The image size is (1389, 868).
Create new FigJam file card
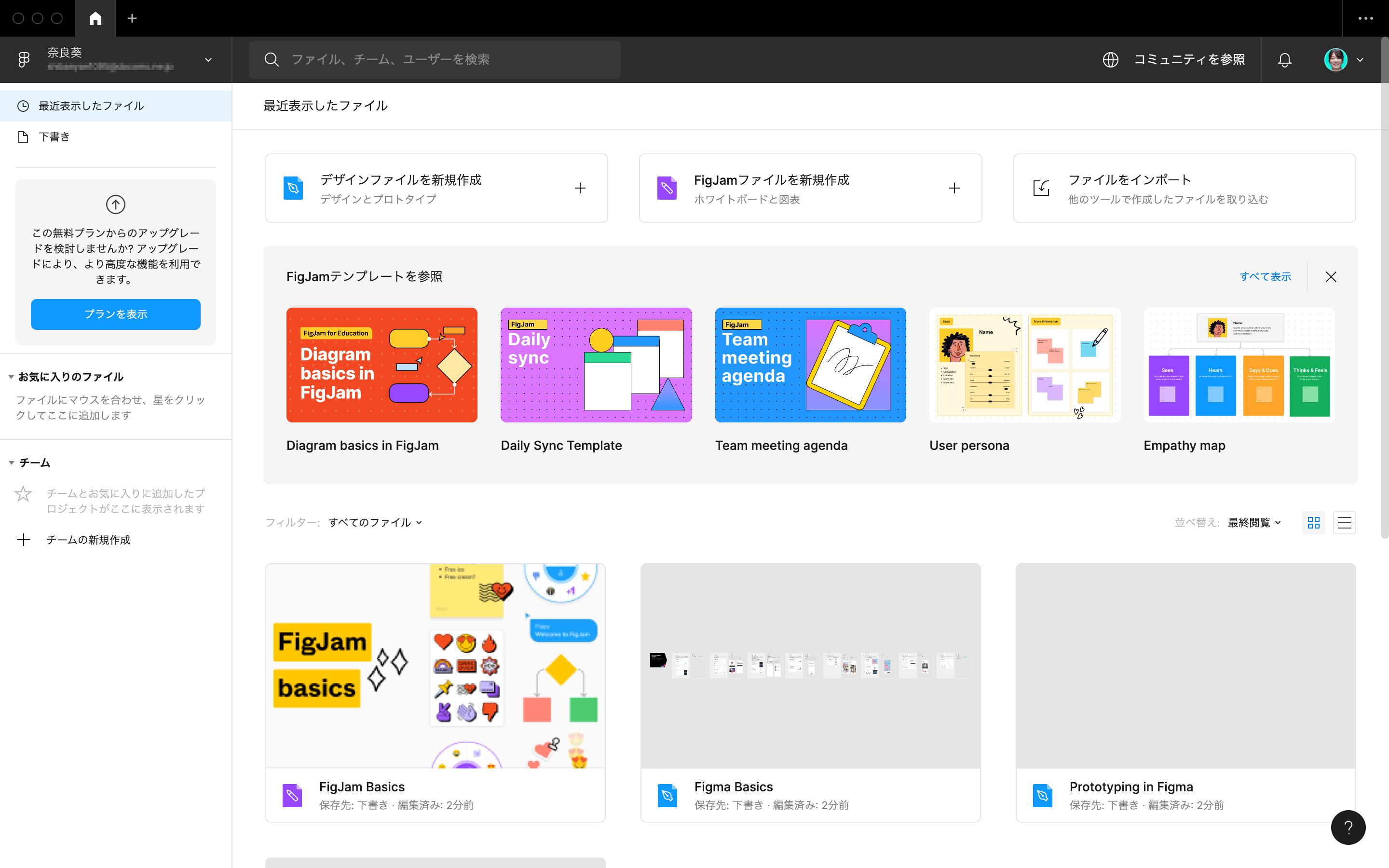[810, 188]
